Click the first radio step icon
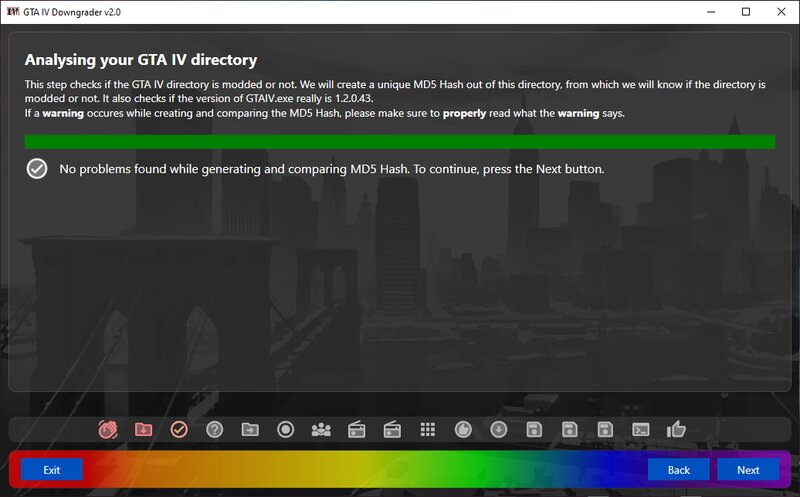 click(356, 429)
